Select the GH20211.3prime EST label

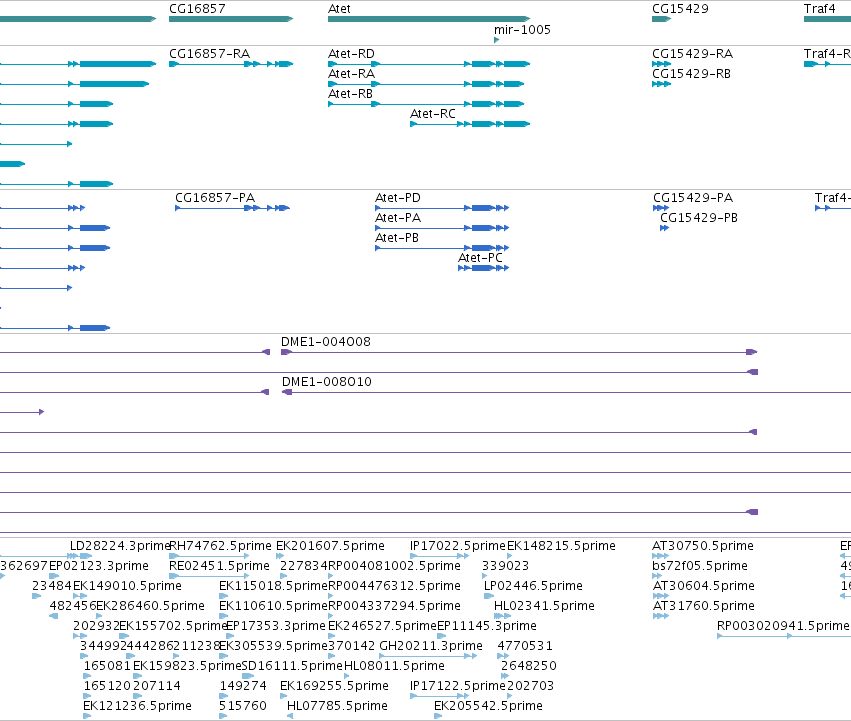431,646
